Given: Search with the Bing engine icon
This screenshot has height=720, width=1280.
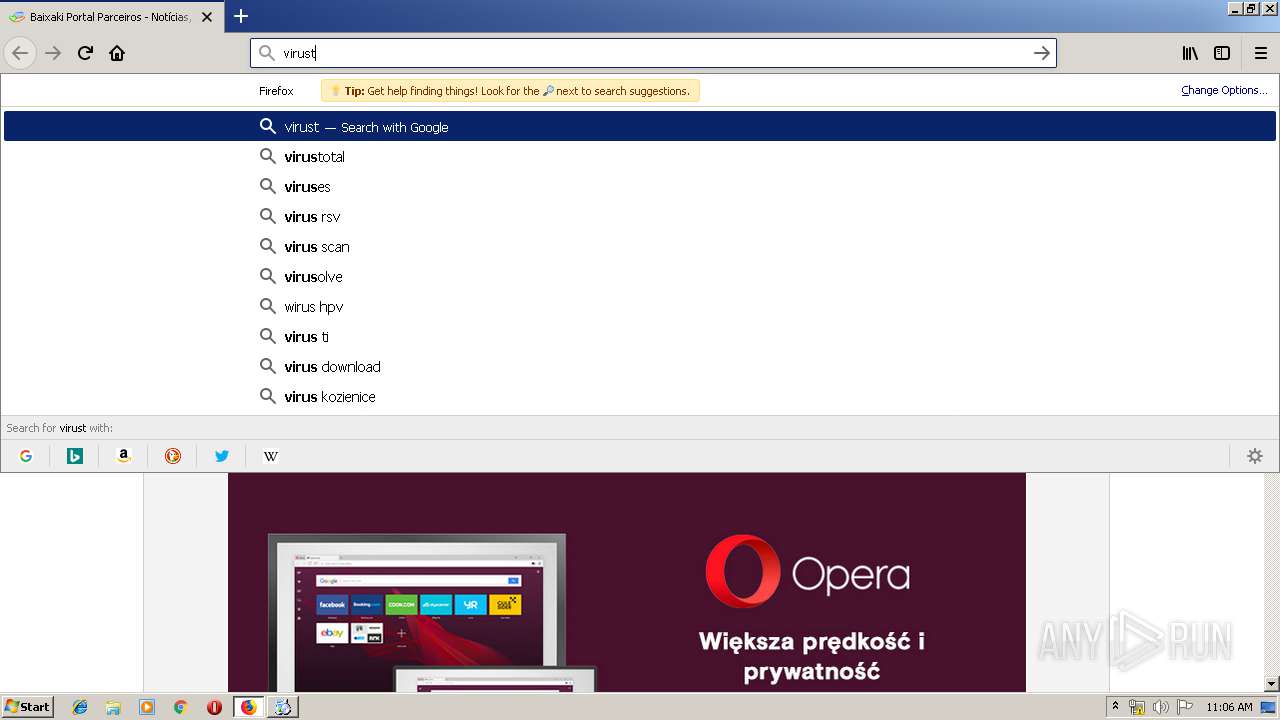Looking at the screenshot, I should tap(75, 456).
